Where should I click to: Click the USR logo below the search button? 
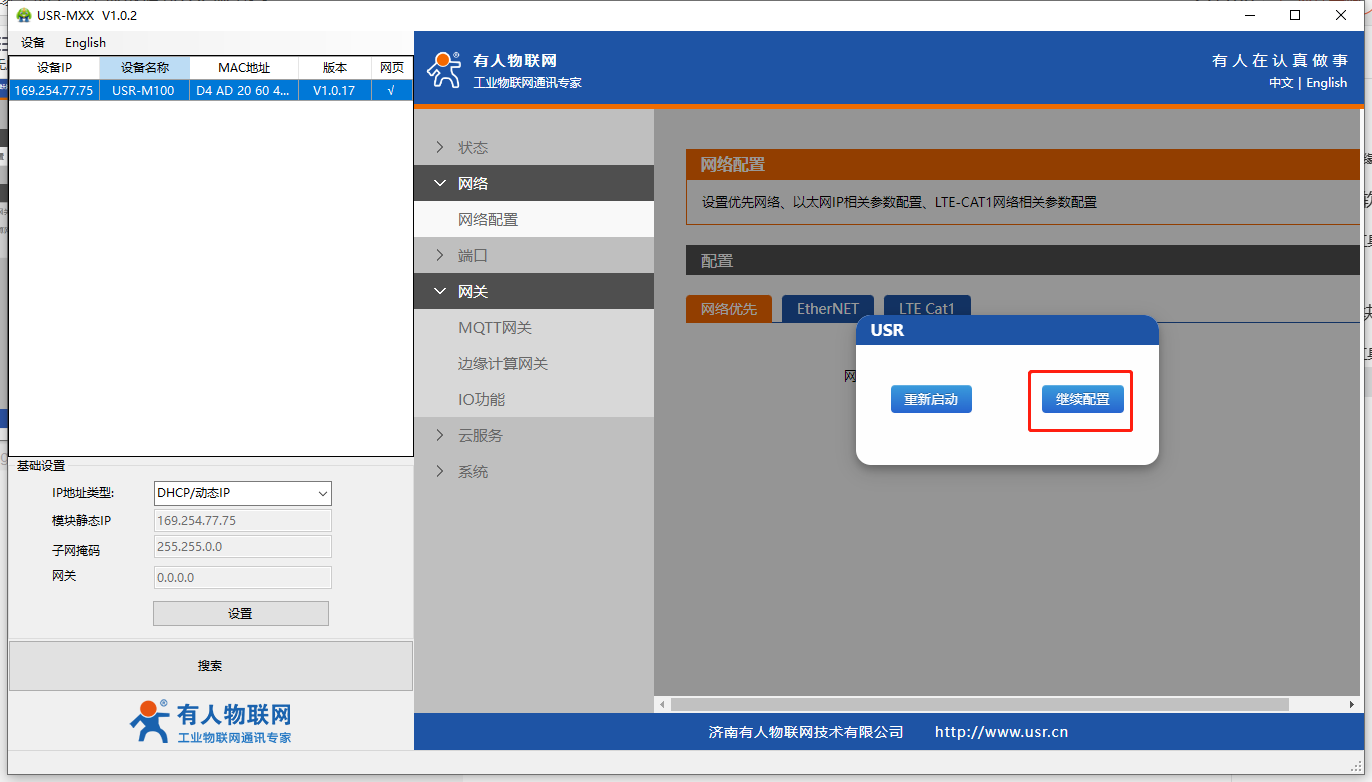pos(211,722)
